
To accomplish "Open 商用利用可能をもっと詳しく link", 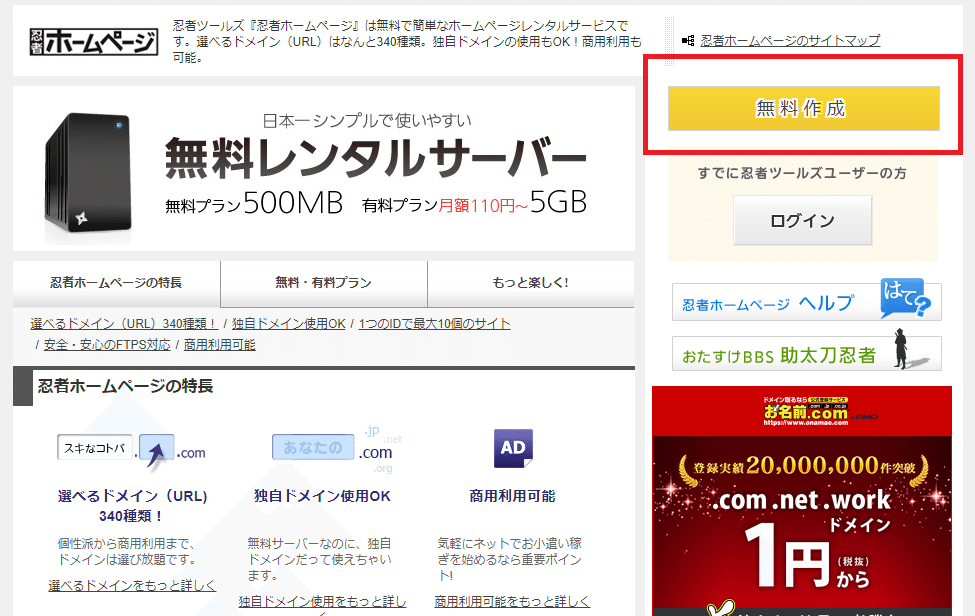I will (512, 602).
